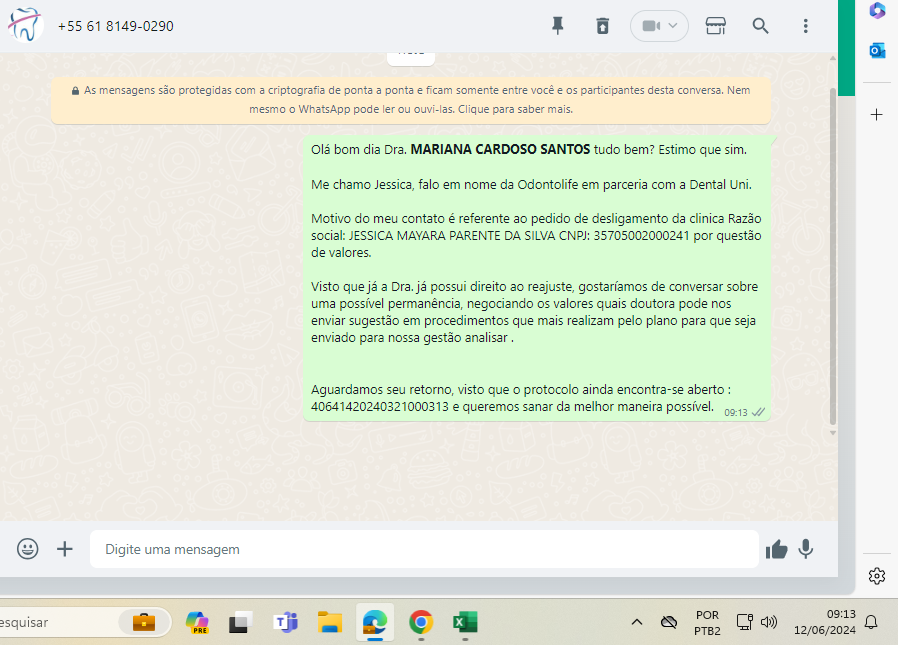Screen dimensions: 898x645
Task: Click the encryption notice to learn more
Action: pos(411,100)
